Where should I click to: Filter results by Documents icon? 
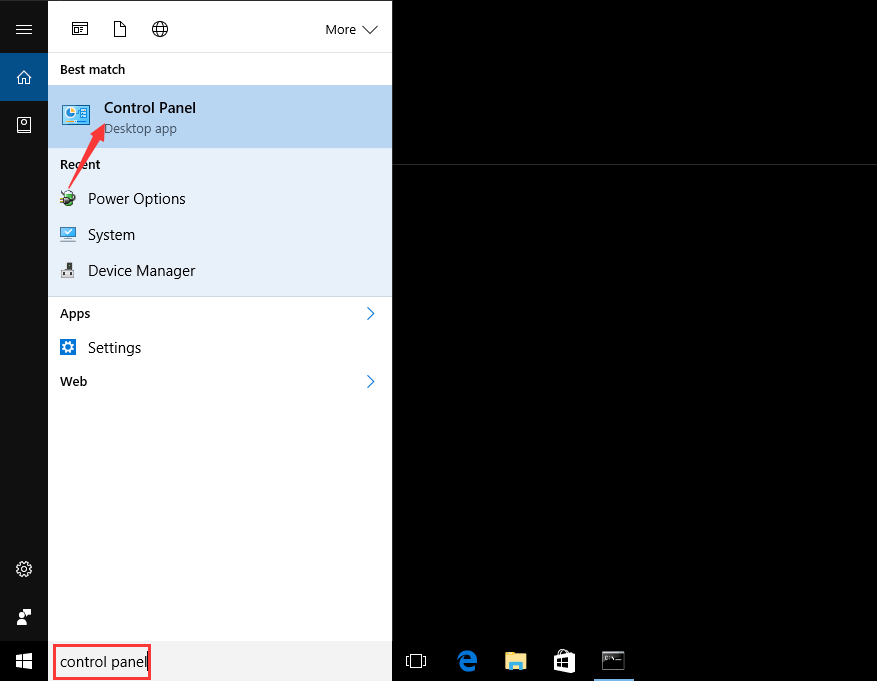[x=120, y=29]
